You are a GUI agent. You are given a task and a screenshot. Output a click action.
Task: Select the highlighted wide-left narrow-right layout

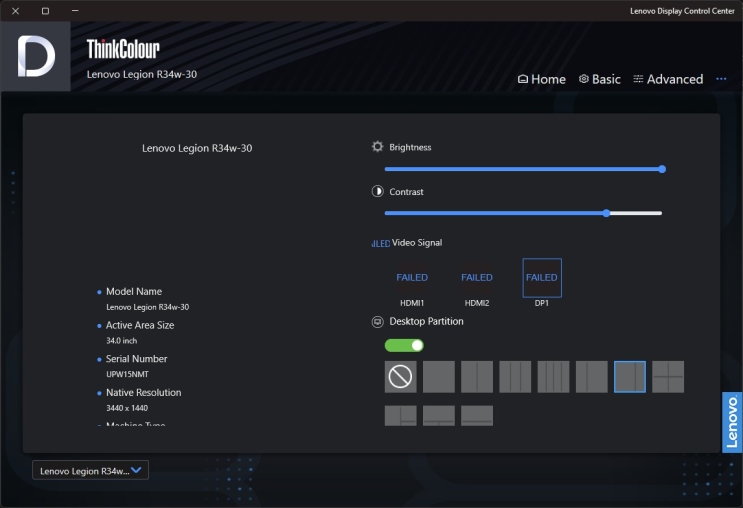click(x=630, y=377)
